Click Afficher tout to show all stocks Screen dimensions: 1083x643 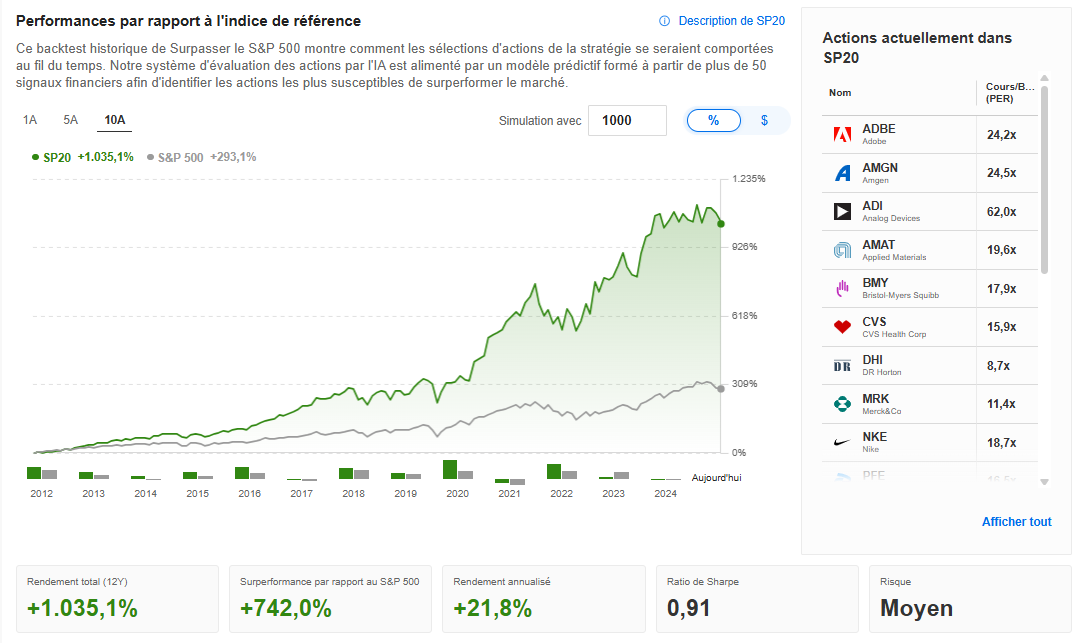pos(1017,521)
